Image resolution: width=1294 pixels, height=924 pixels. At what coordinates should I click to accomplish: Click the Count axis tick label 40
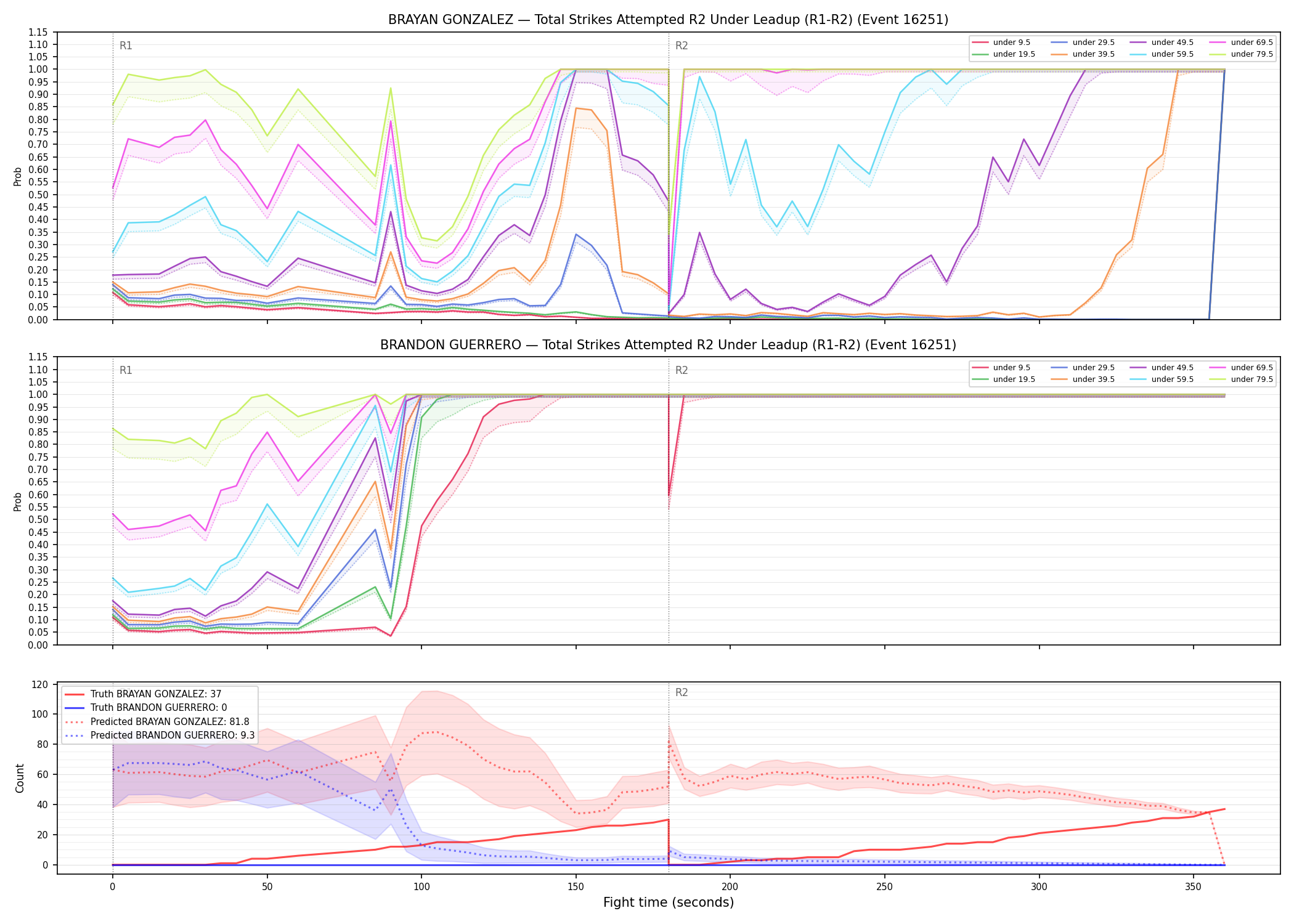tap(43, 804)
